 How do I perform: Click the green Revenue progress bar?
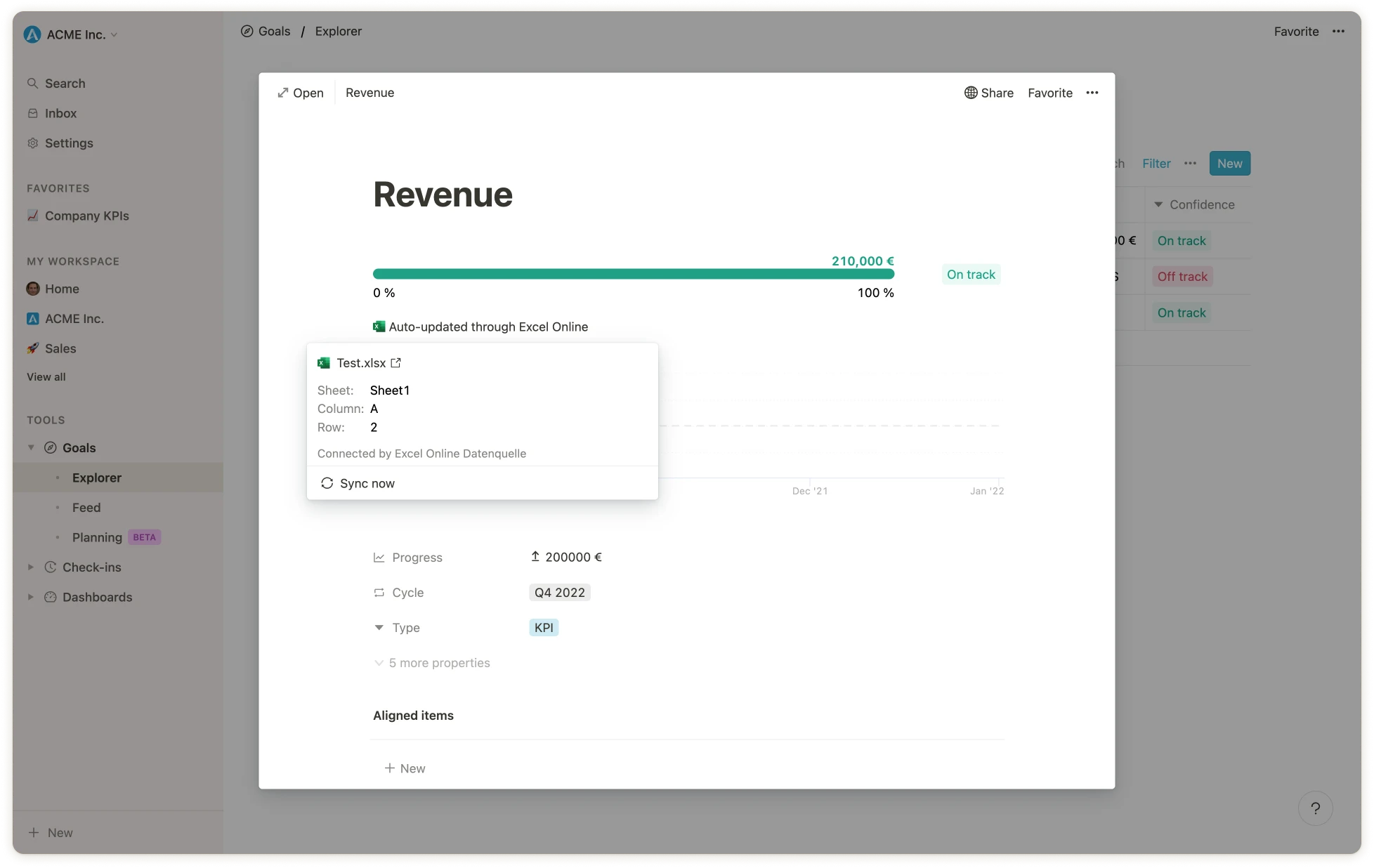[633, 274]
